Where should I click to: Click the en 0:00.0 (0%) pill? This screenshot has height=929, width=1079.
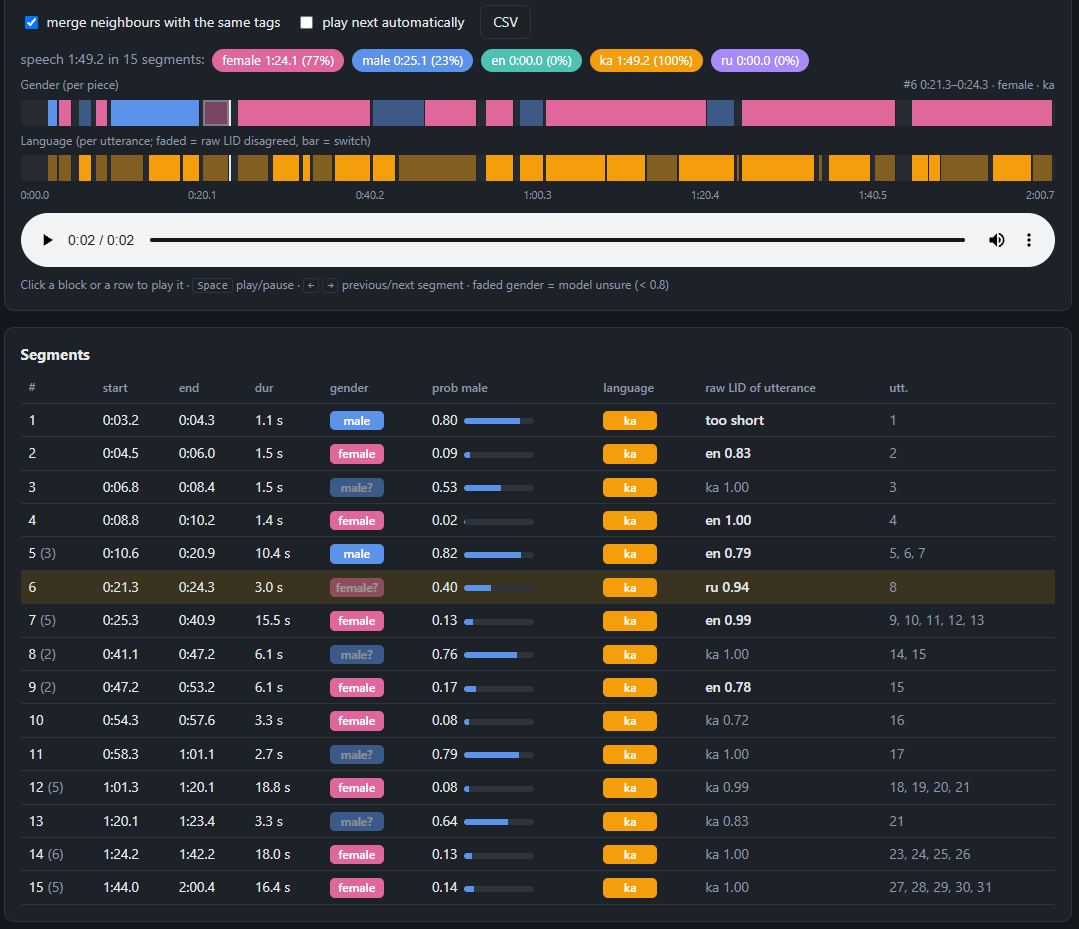531,61
